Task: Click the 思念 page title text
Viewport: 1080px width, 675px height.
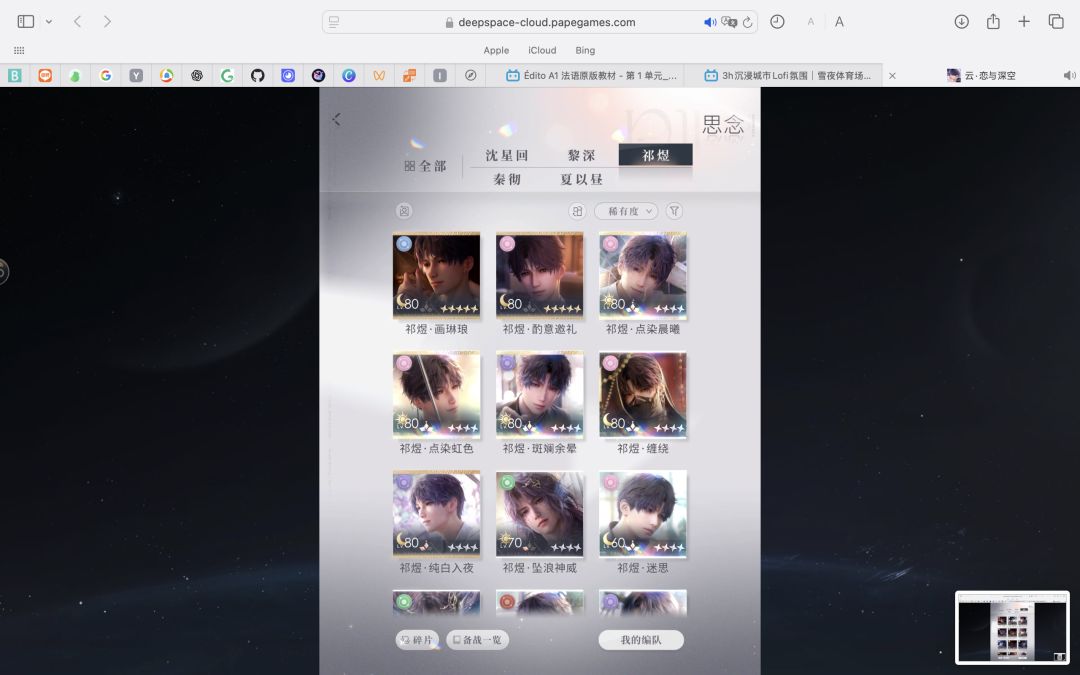Action: (x=723, y=125)
